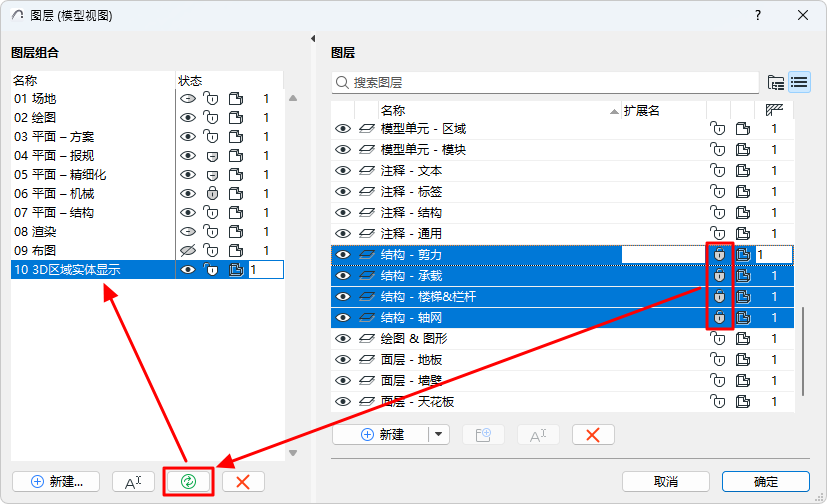Click wireframe icon for 面层 - 地板 layer
This screenshot has width=827, height=504.
(x=743, y=360)
